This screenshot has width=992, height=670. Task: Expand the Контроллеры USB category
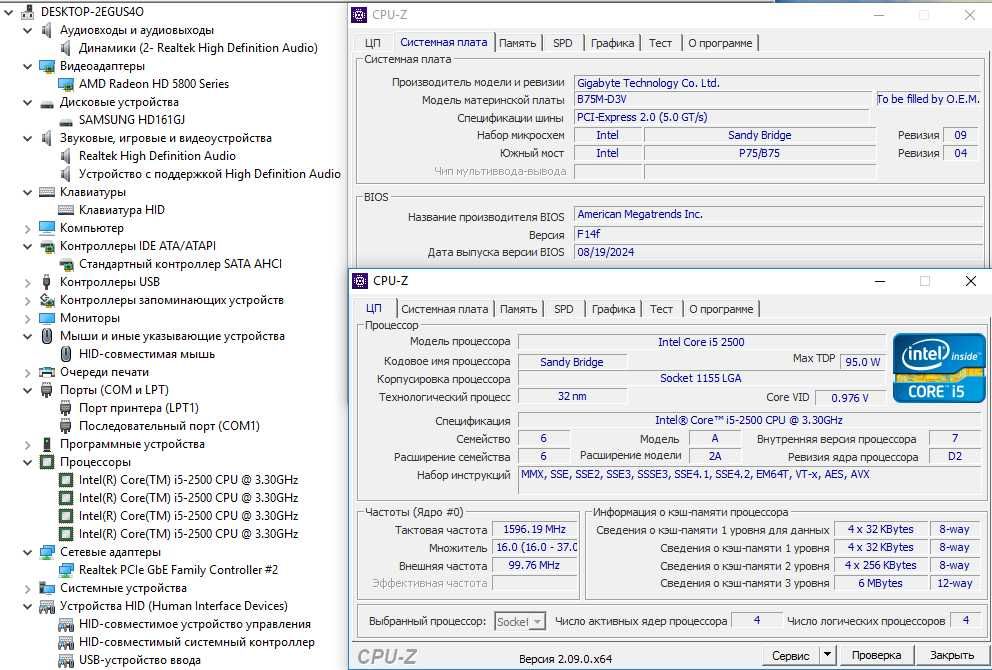[27, 282]
